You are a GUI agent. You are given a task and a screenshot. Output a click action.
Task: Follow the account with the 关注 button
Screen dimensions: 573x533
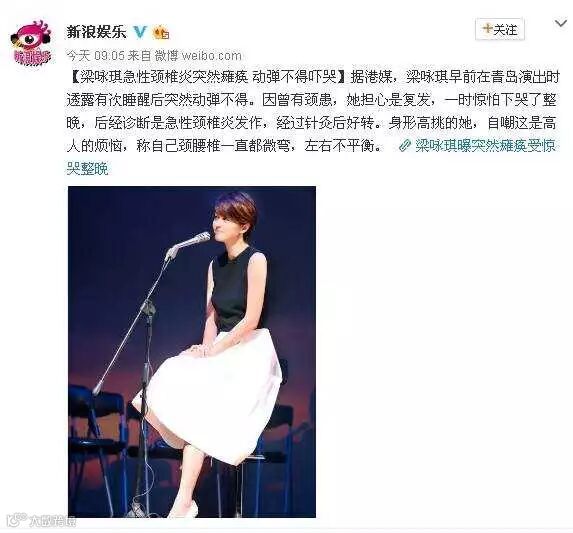(500, 29)
